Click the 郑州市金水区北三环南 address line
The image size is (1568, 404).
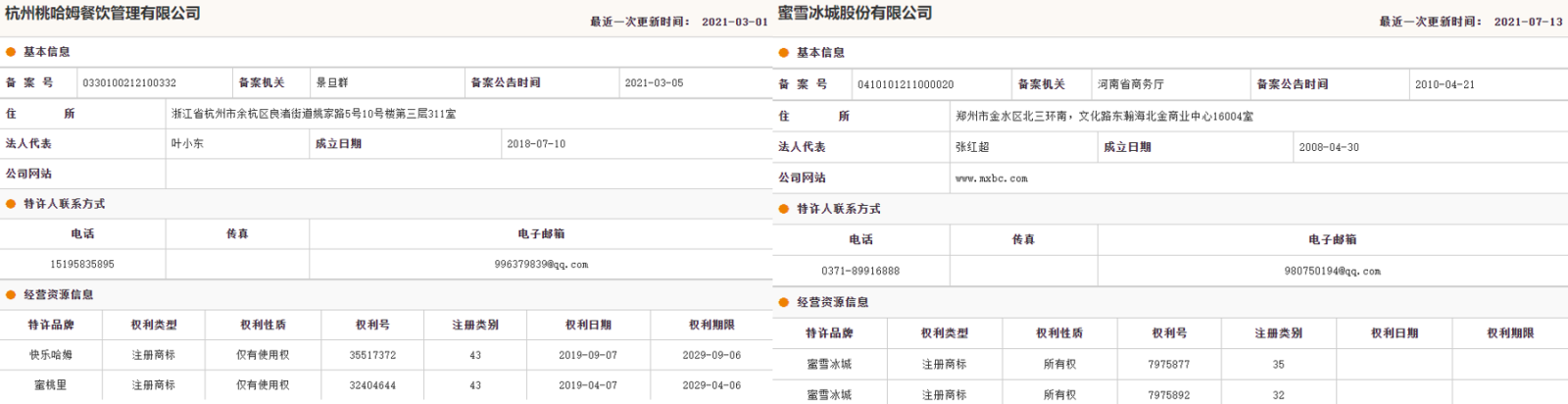[1104, 116]
